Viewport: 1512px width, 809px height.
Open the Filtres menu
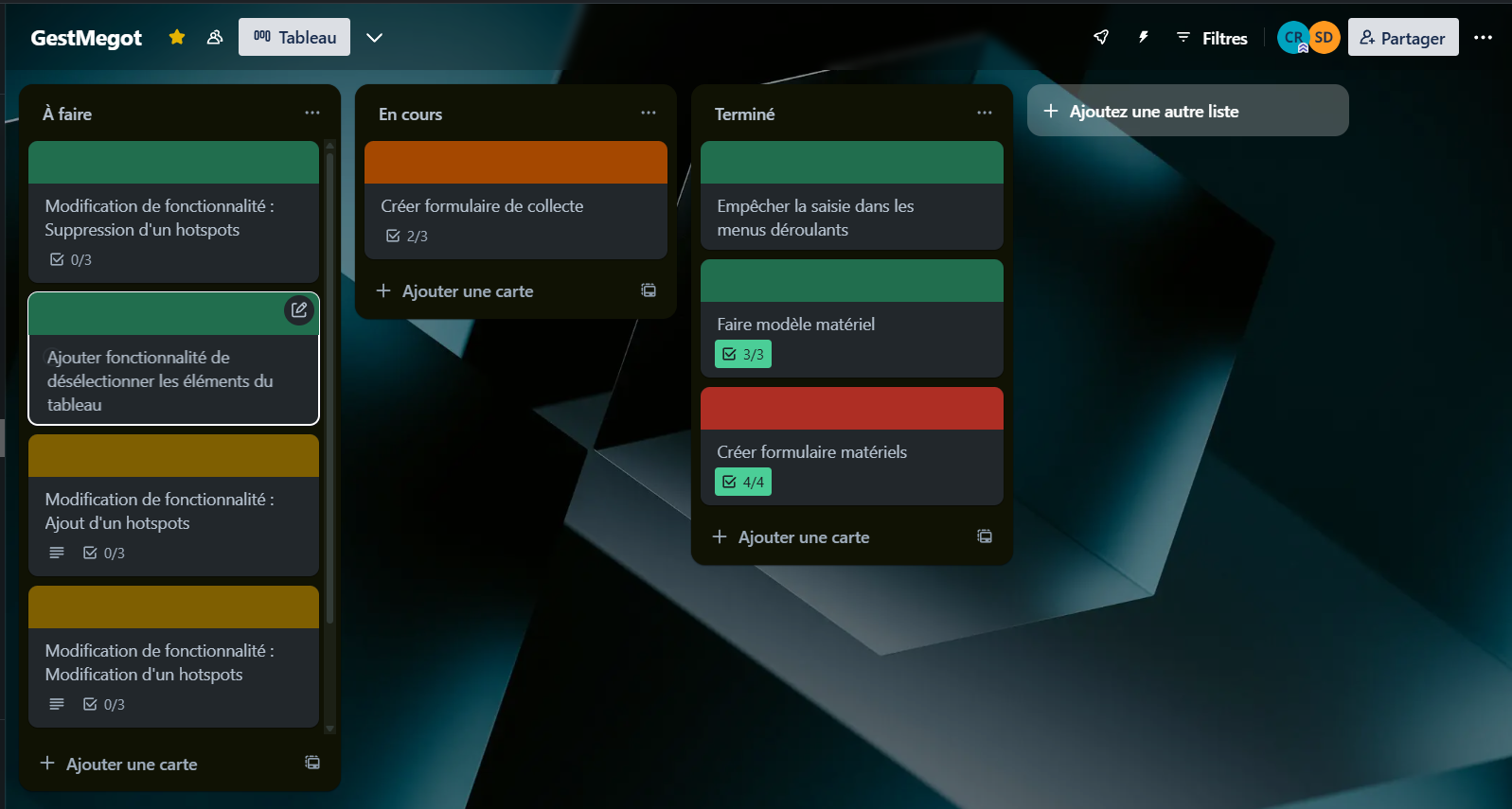[1212, 38]
